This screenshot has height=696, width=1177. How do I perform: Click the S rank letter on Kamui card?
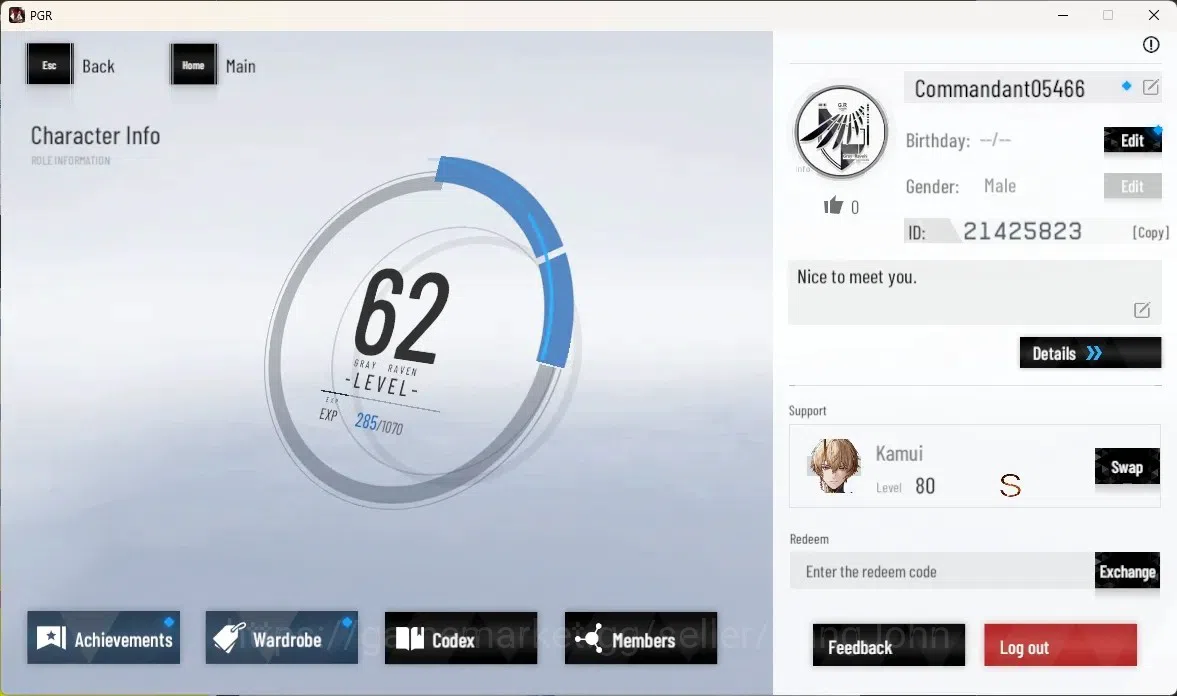click(x=1010, y=486)
